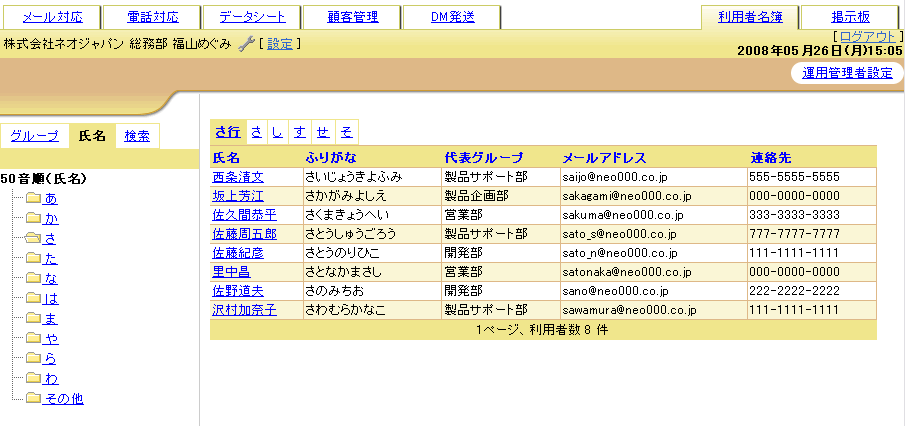Click the folder icon next to その他
The width and height of the screenshot is (905, 426).
click(x=33, y=398)
